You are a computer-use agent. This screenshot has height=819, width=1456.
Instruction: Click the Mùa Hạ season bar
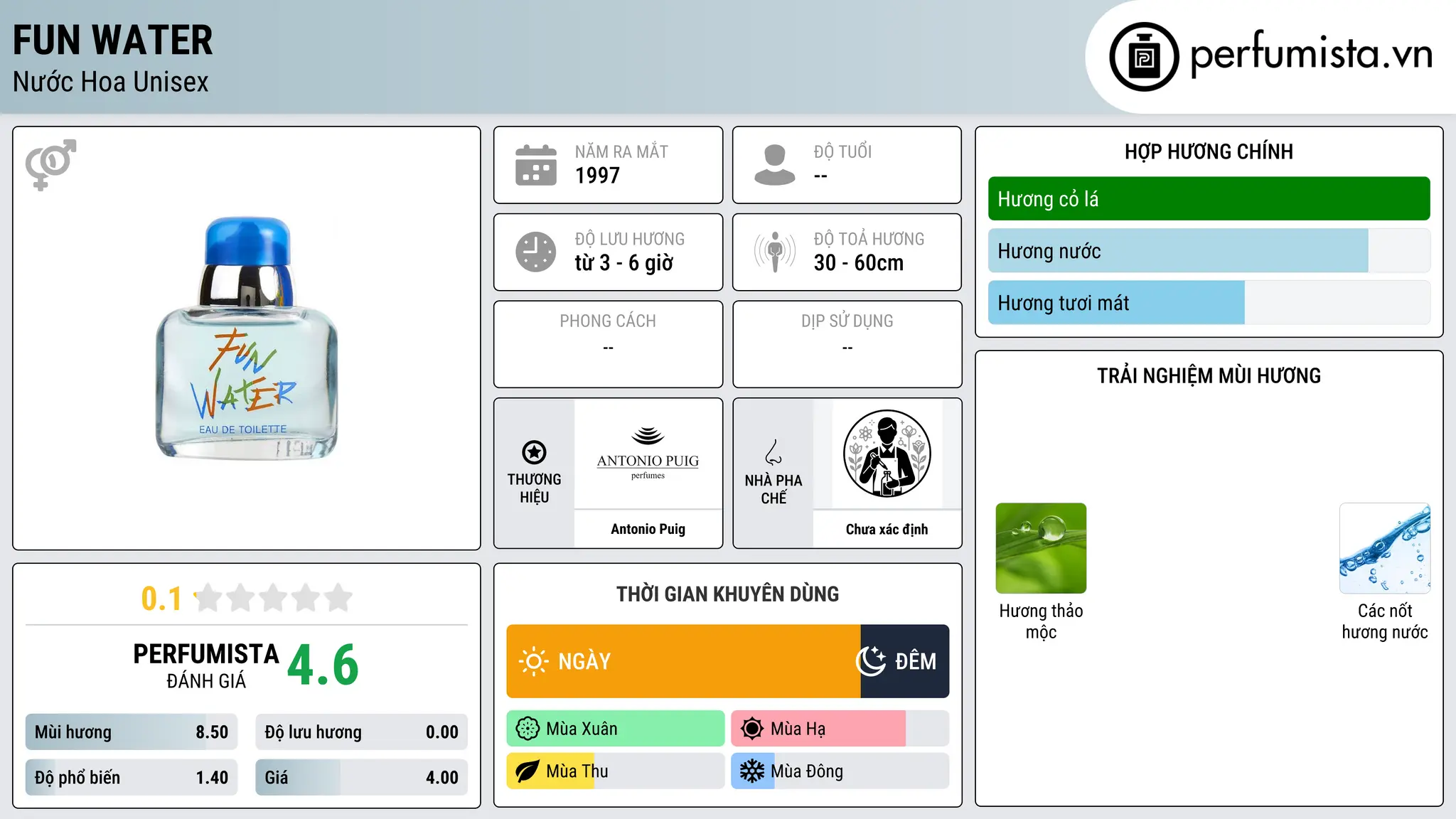click(840, 729)
